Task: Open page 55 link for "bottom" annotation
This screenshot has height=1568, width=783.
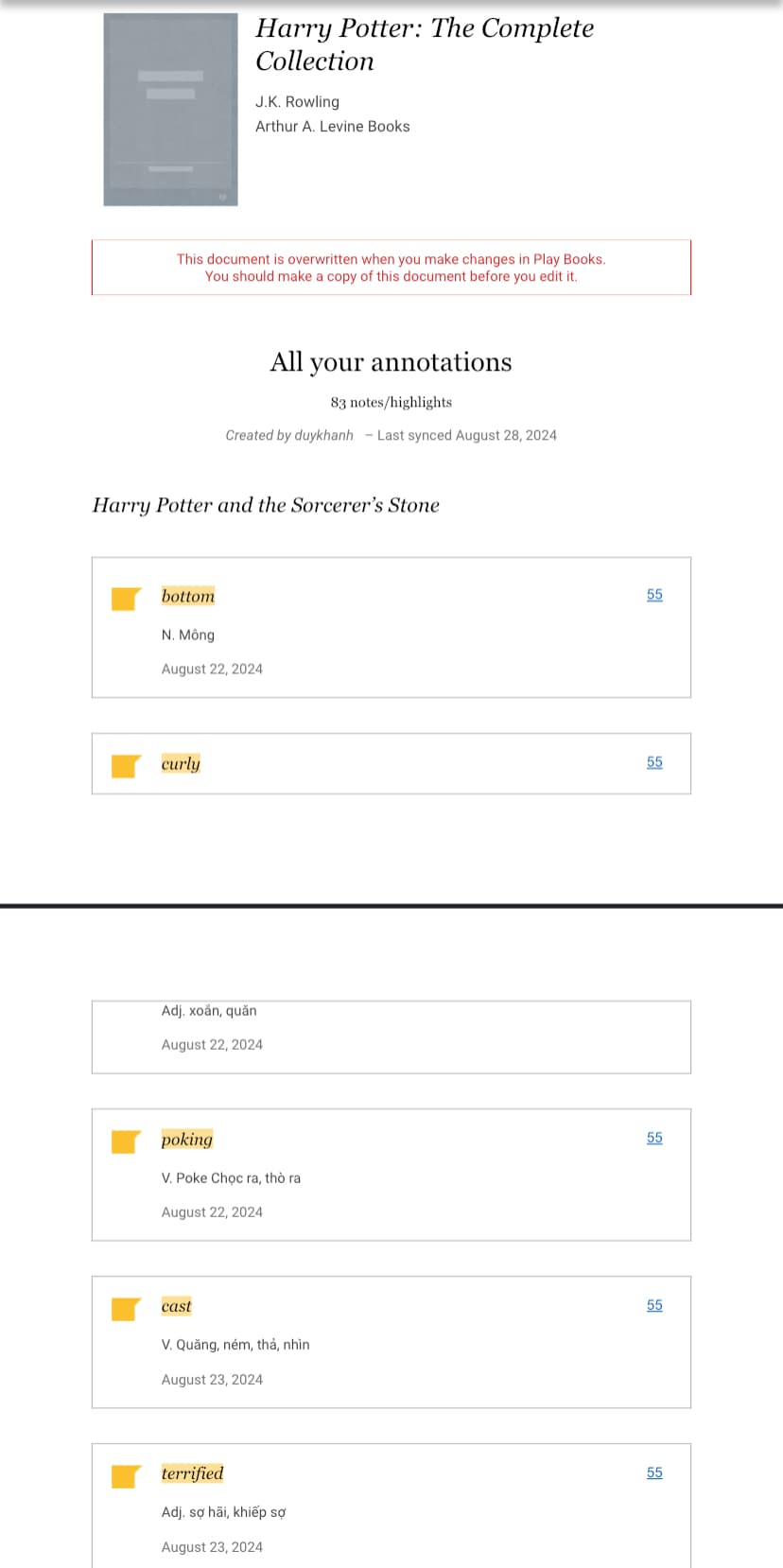Action: click(x=654, y=595)
